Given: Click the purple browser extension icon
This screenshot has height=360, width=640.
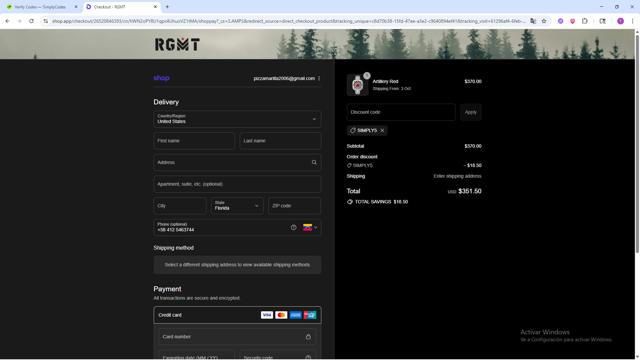Looking at the screenshot, I should [560, 21].
